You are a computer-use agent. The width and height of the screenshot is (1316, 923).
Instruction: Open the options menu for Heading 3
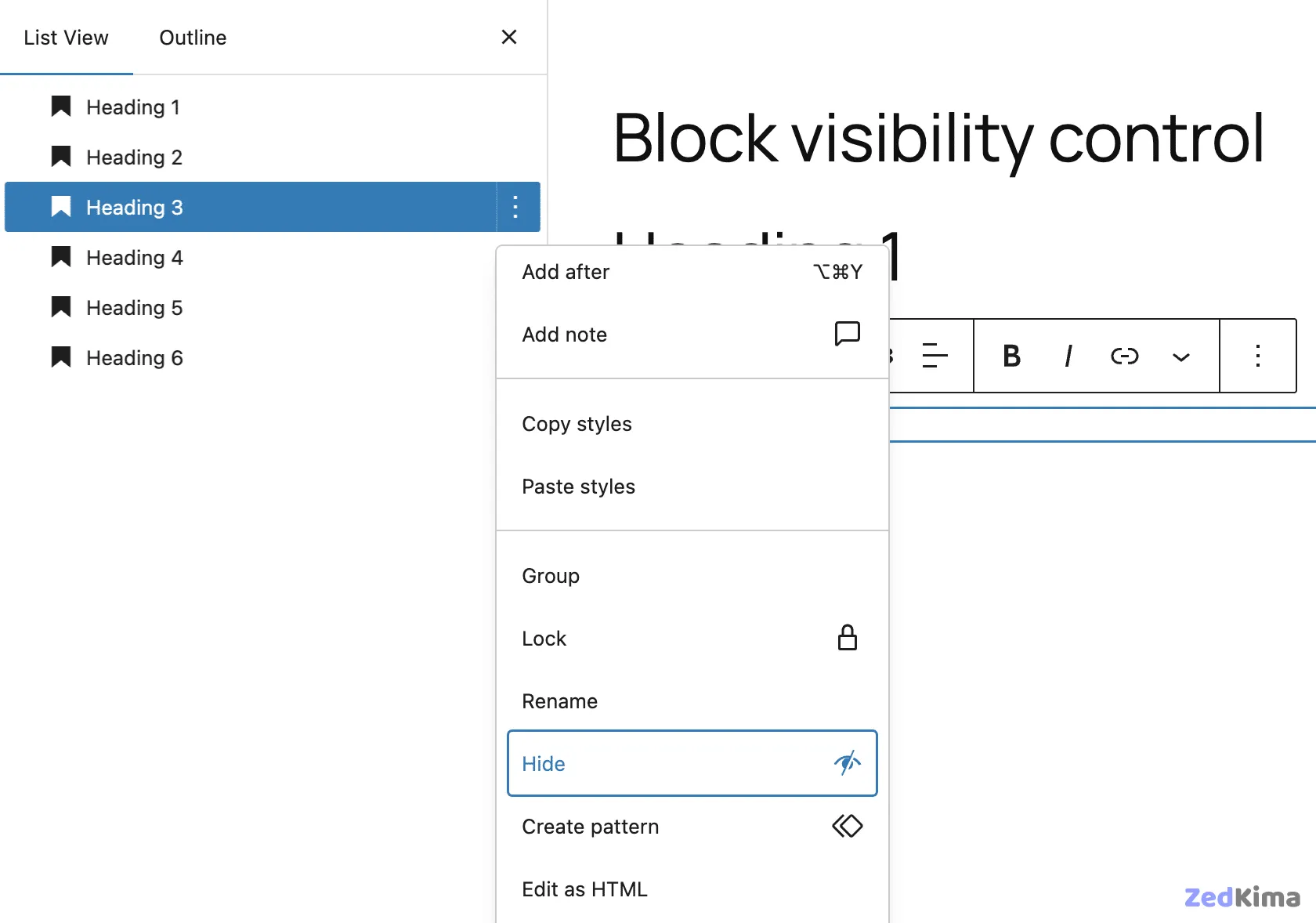click(x=515, y=208)
